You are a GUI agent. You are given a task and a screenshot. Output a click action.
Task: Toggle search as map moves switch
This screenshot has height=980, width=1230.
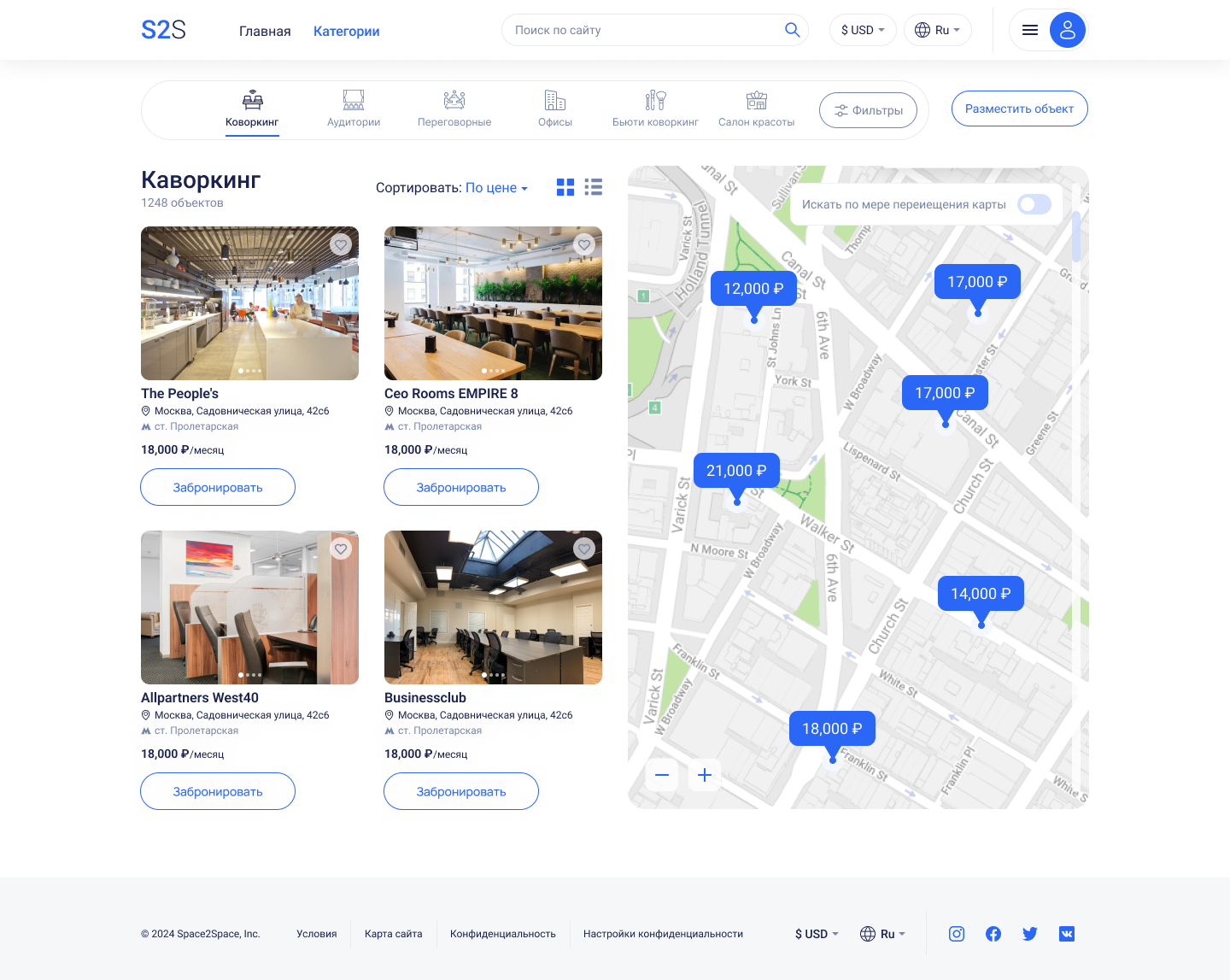click(1034, 204)
